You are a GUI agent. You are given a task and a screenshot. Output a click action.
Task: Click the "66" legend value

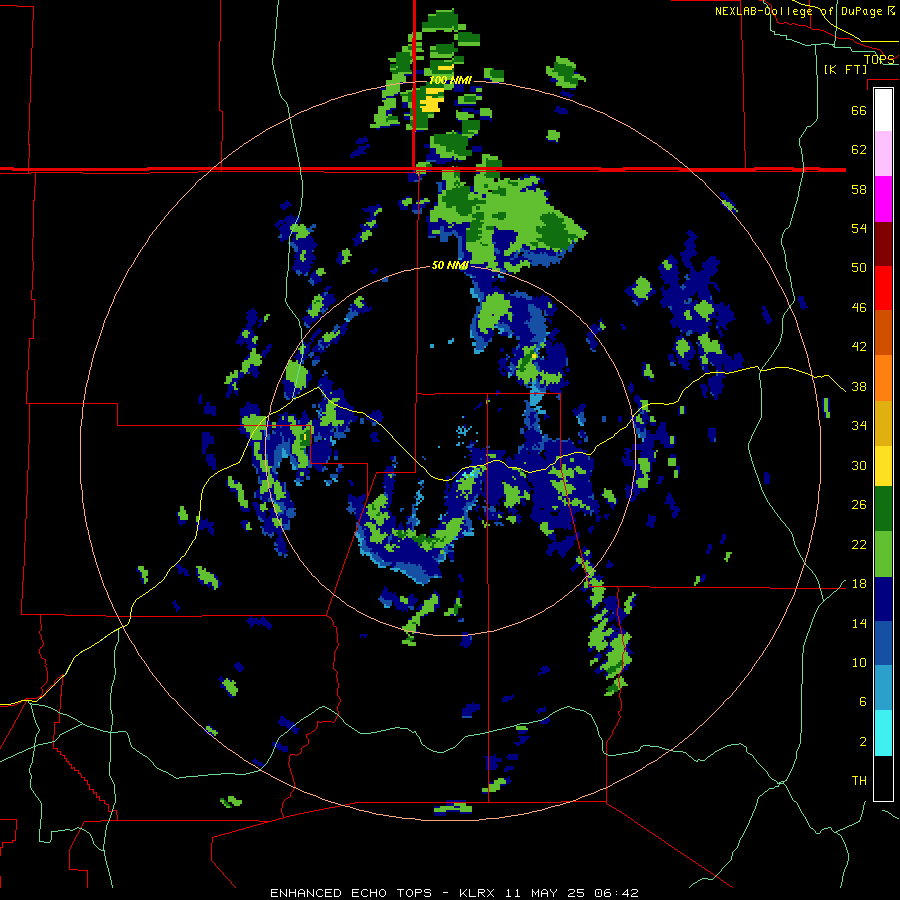pos(859,110)
